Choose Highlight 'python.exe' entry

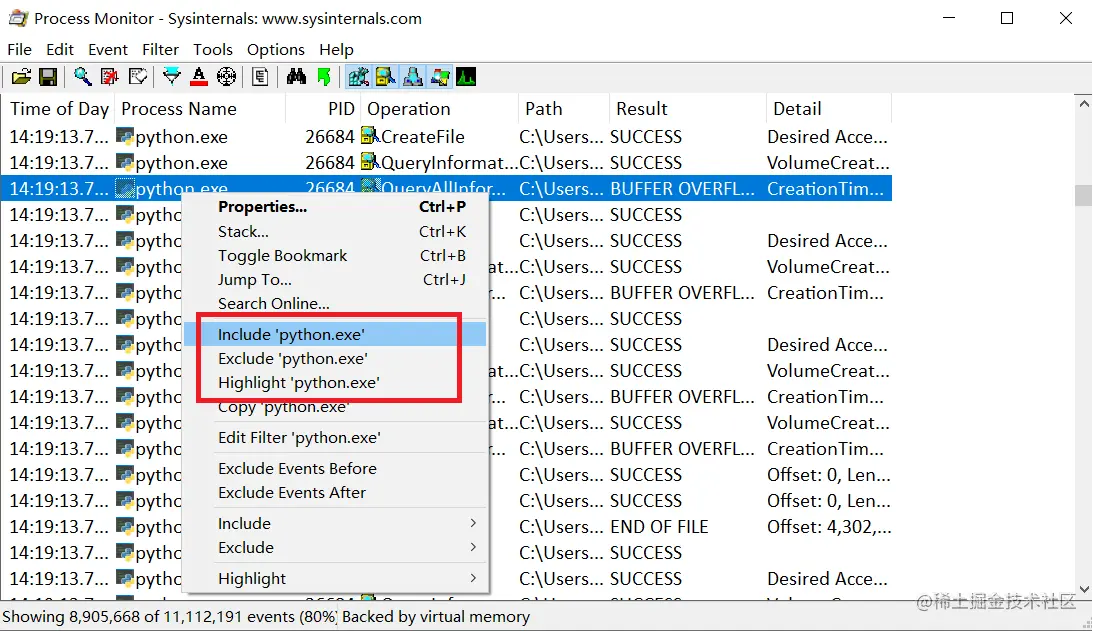336,382
